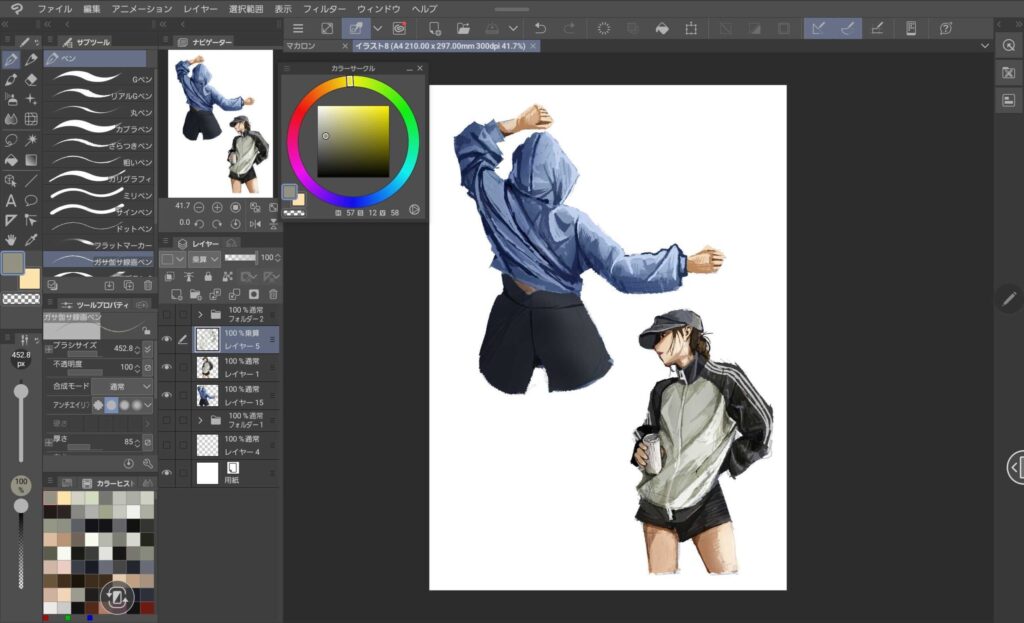The height and width of the screenshot is (623, 1024).
Task: Select the Hand move tool
Action: click(x=11, y=240)
